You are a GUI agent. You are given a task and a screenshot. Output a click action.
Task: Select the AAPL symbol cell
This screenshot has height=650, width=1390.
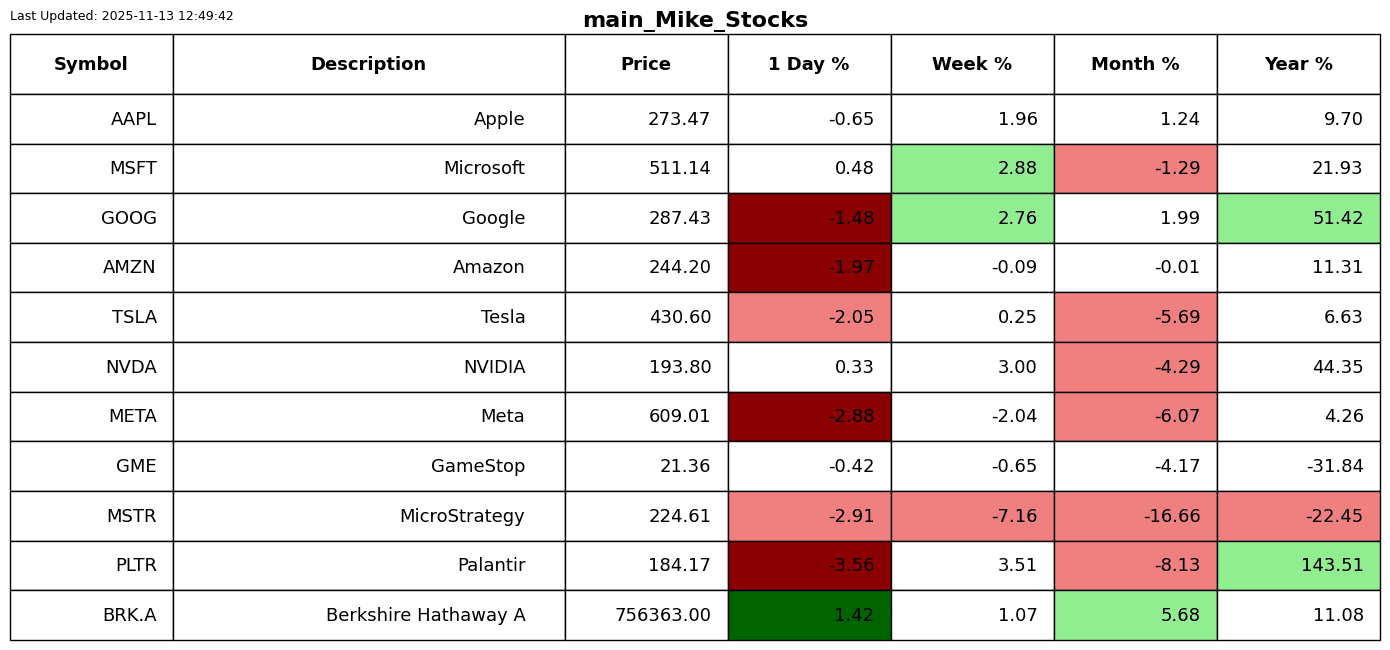click(x=91, y=119)
